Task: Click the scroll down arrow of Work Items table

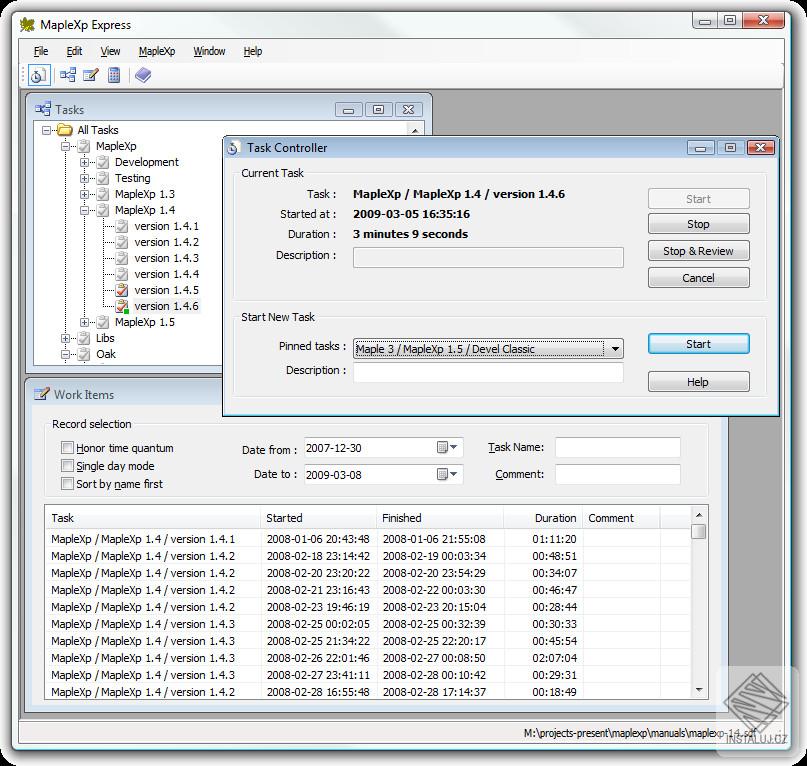Action: (698, 689)
